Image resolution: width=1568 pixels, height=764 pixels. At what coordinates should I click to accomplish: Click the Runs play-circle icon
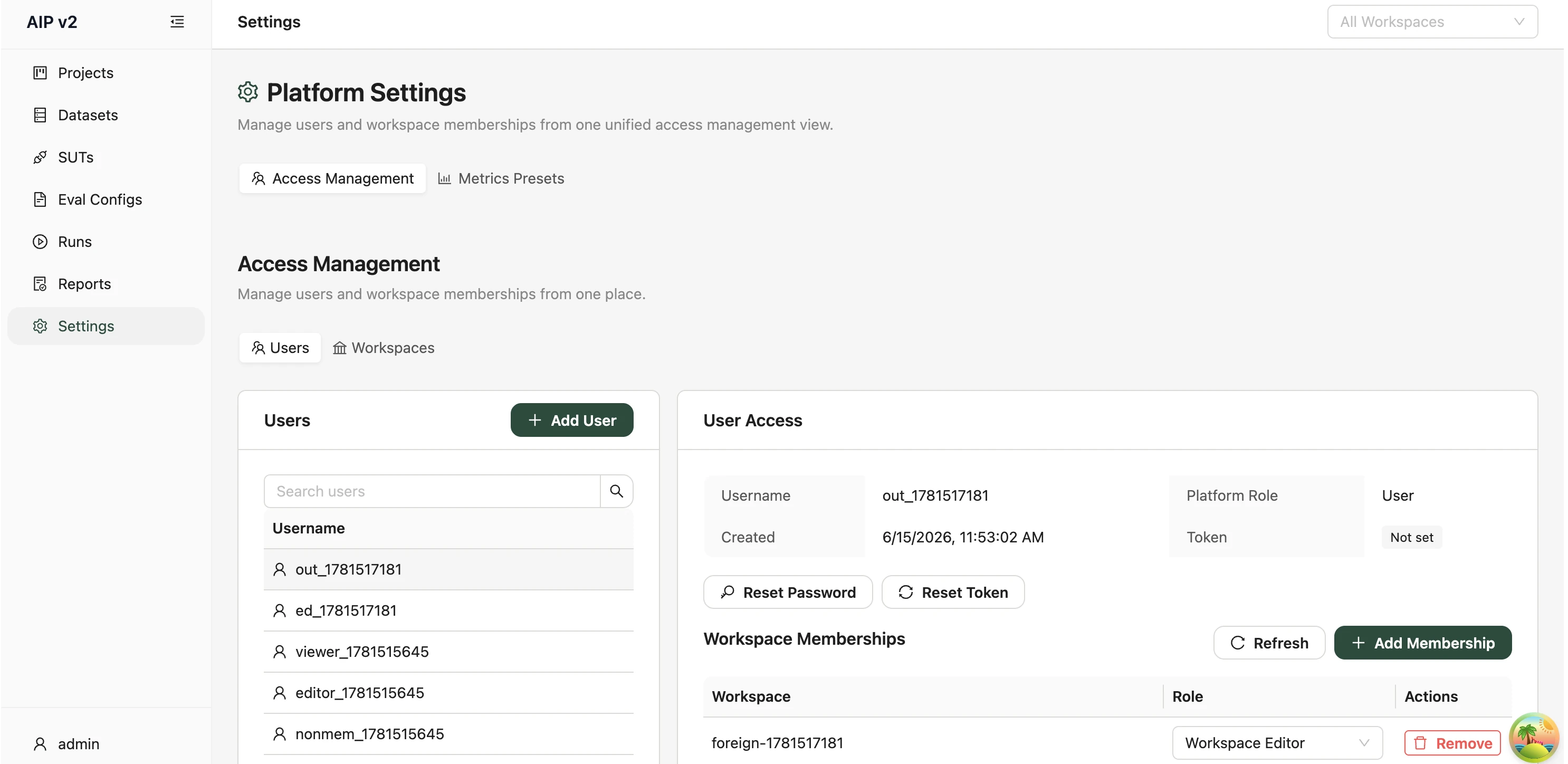coord(40,242)
